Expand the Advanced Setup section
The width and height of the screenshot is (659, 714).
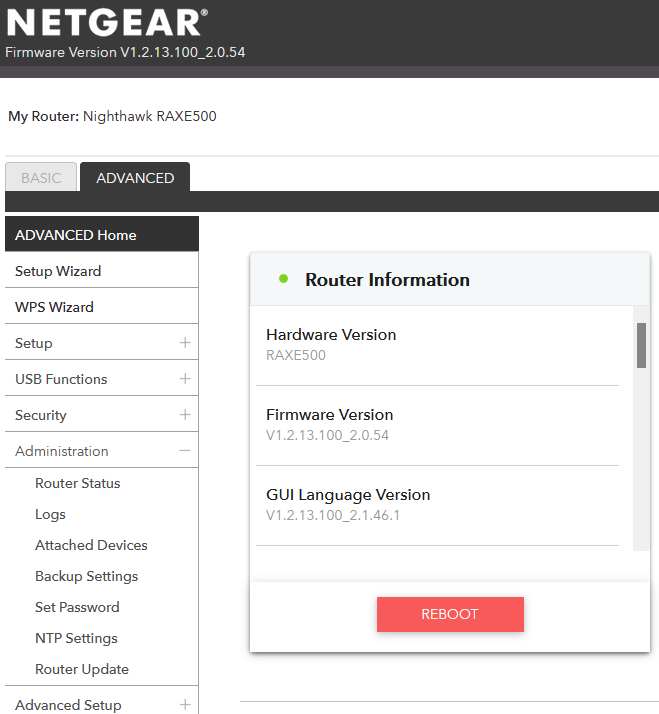coord(184,705)
